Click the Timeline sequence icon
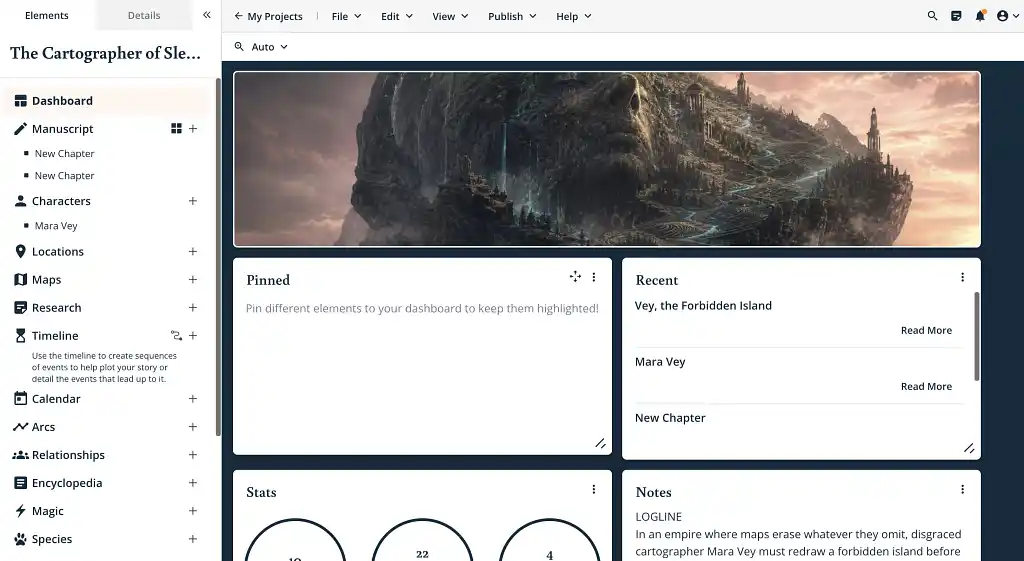This screenshot has height=561, width=1024. coord(176,336)
